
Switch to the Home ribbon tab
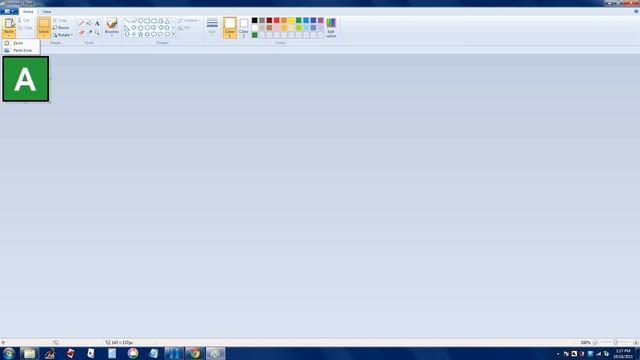click(28, 12)
